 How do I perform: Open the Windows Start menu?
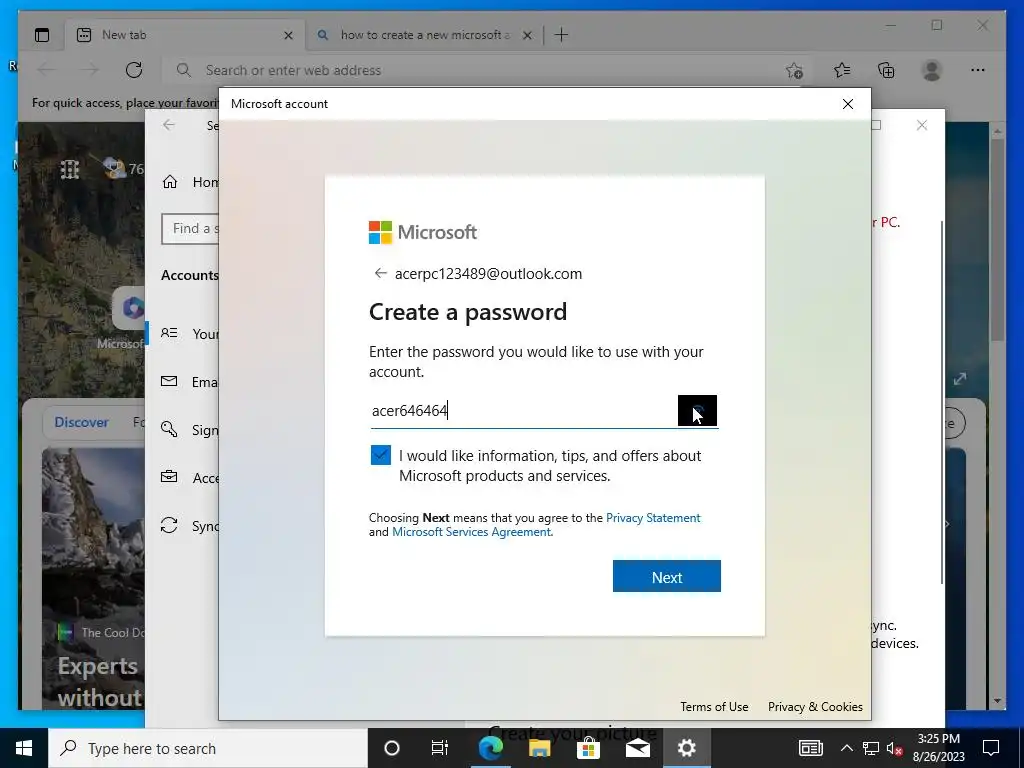point(24,748)
